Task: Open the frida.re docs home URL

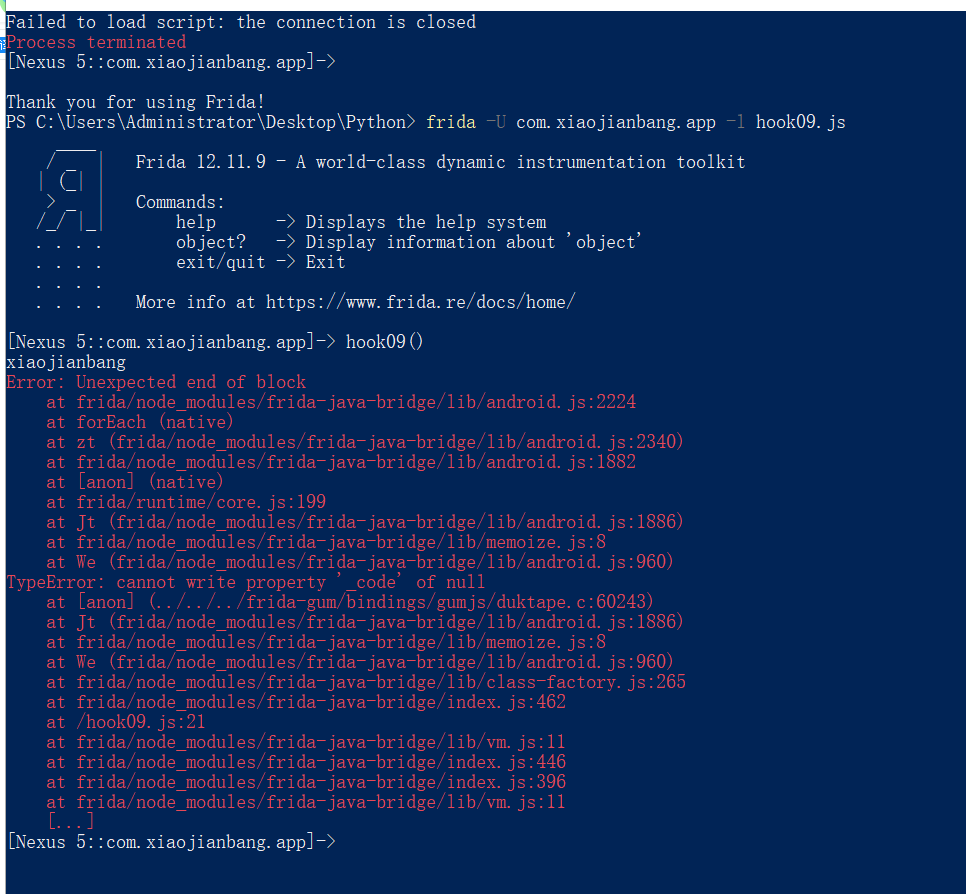Action: point(421,302)
